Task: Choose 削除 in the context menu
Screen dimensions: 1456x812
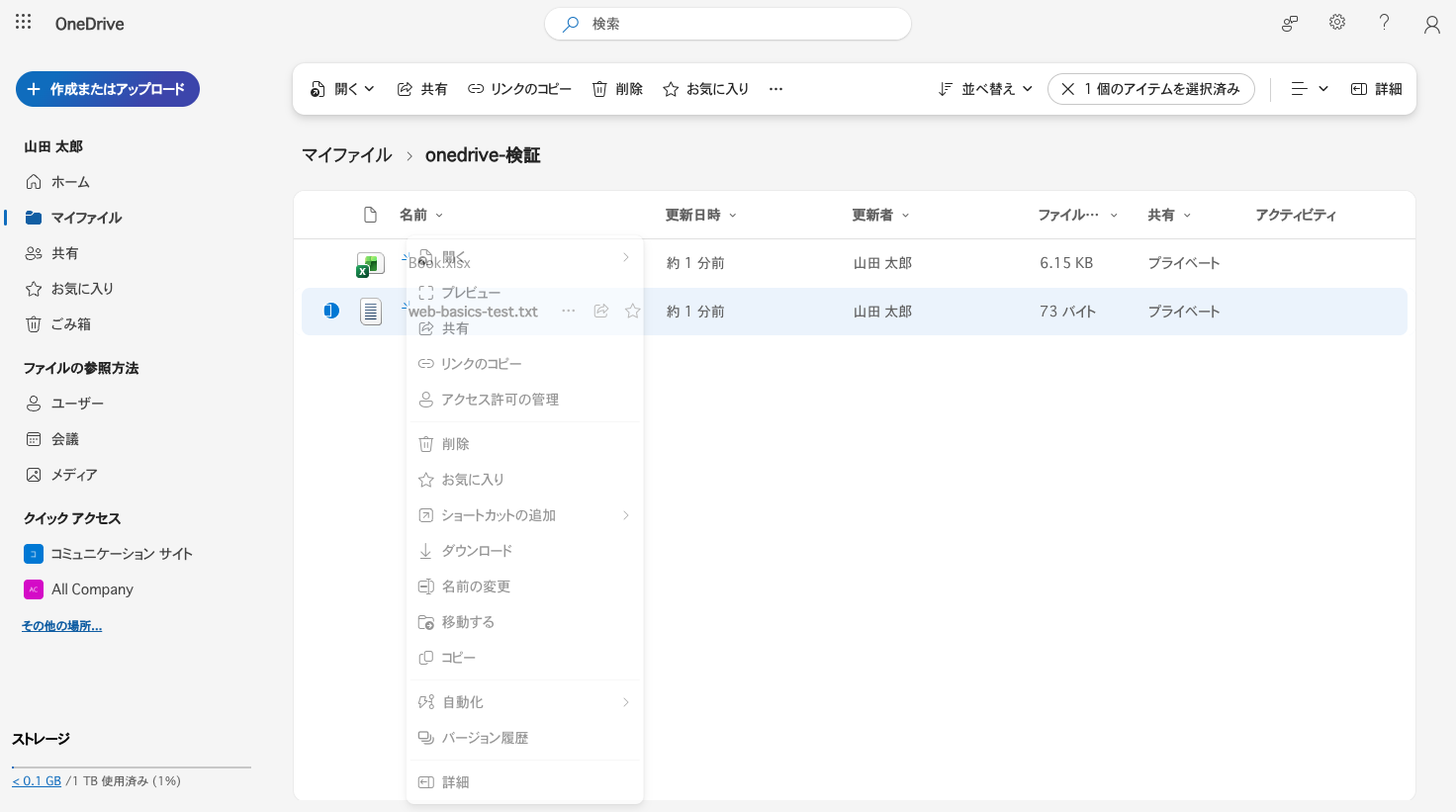Action: [525, 444]
